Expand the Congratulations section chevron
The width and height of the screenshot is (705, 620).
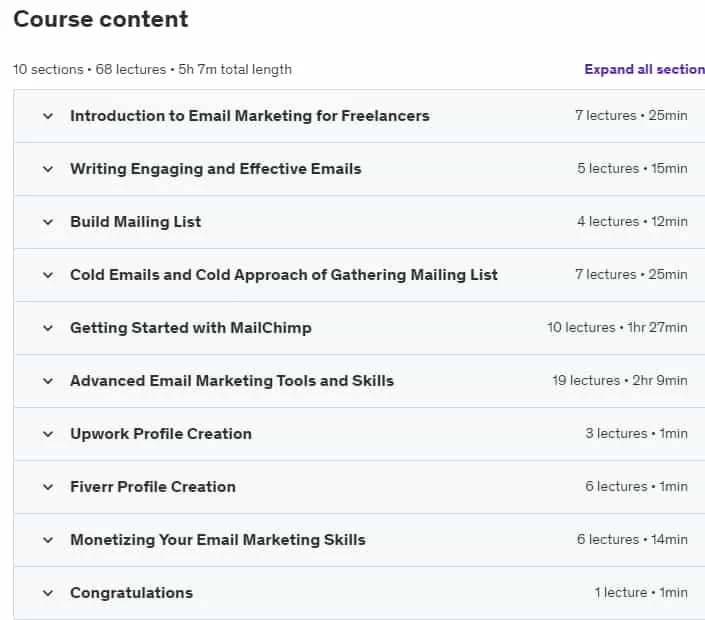click(x=48, y=593)
